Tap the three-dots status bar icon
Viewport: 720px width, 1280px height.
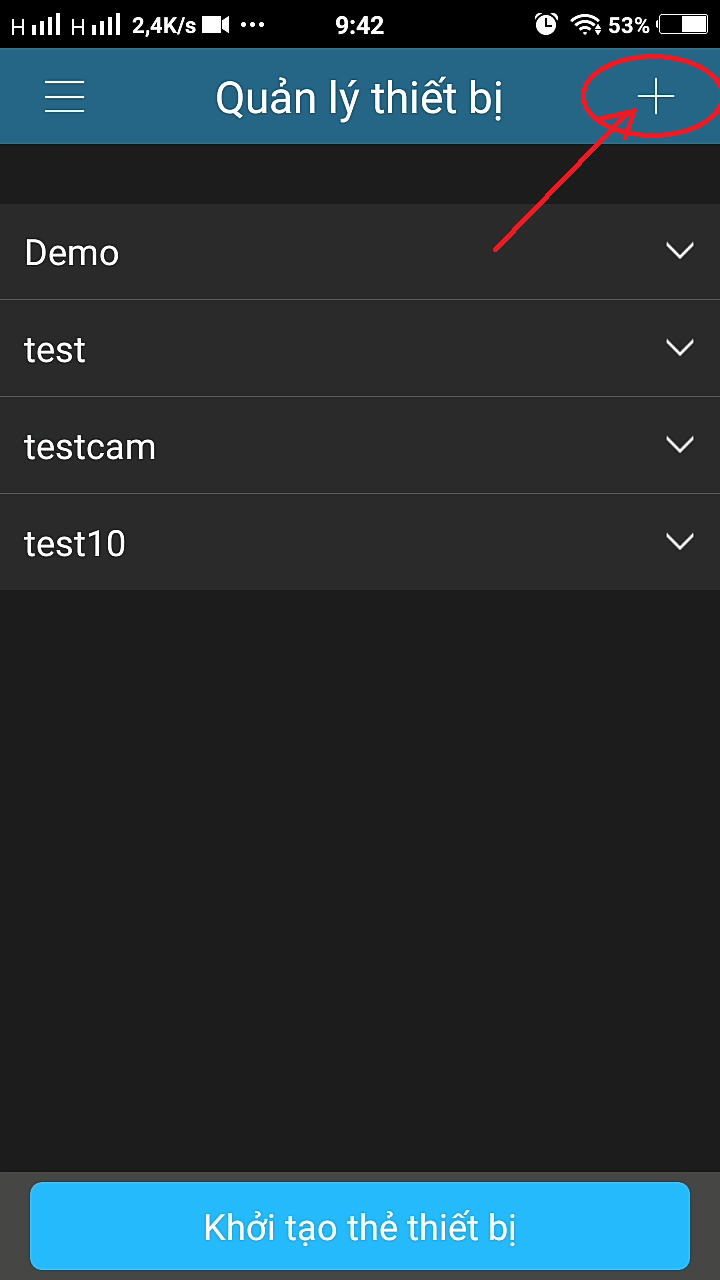253,25
